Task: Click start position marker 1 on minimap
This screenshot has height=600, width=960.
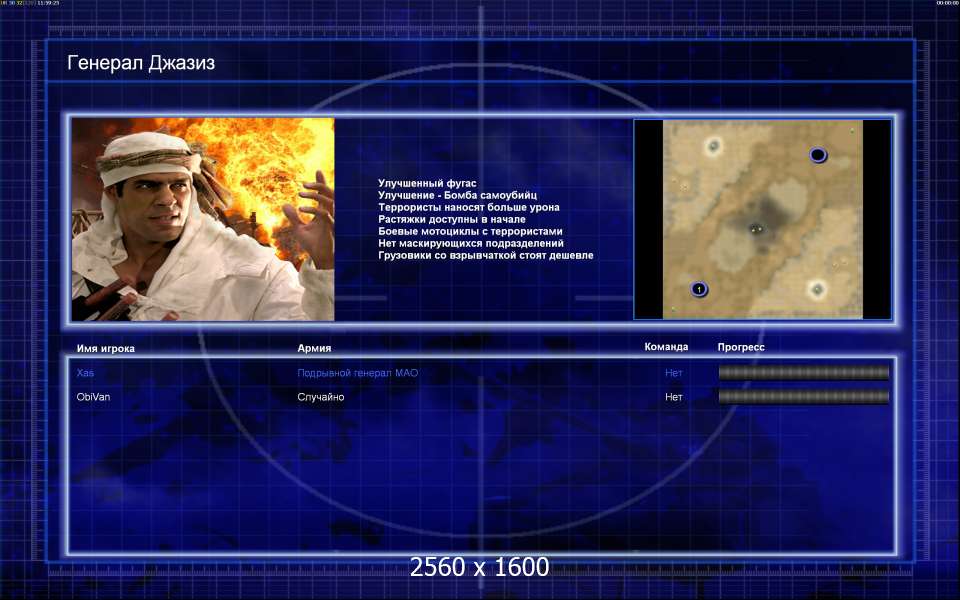Action: [x=699, y=289]
